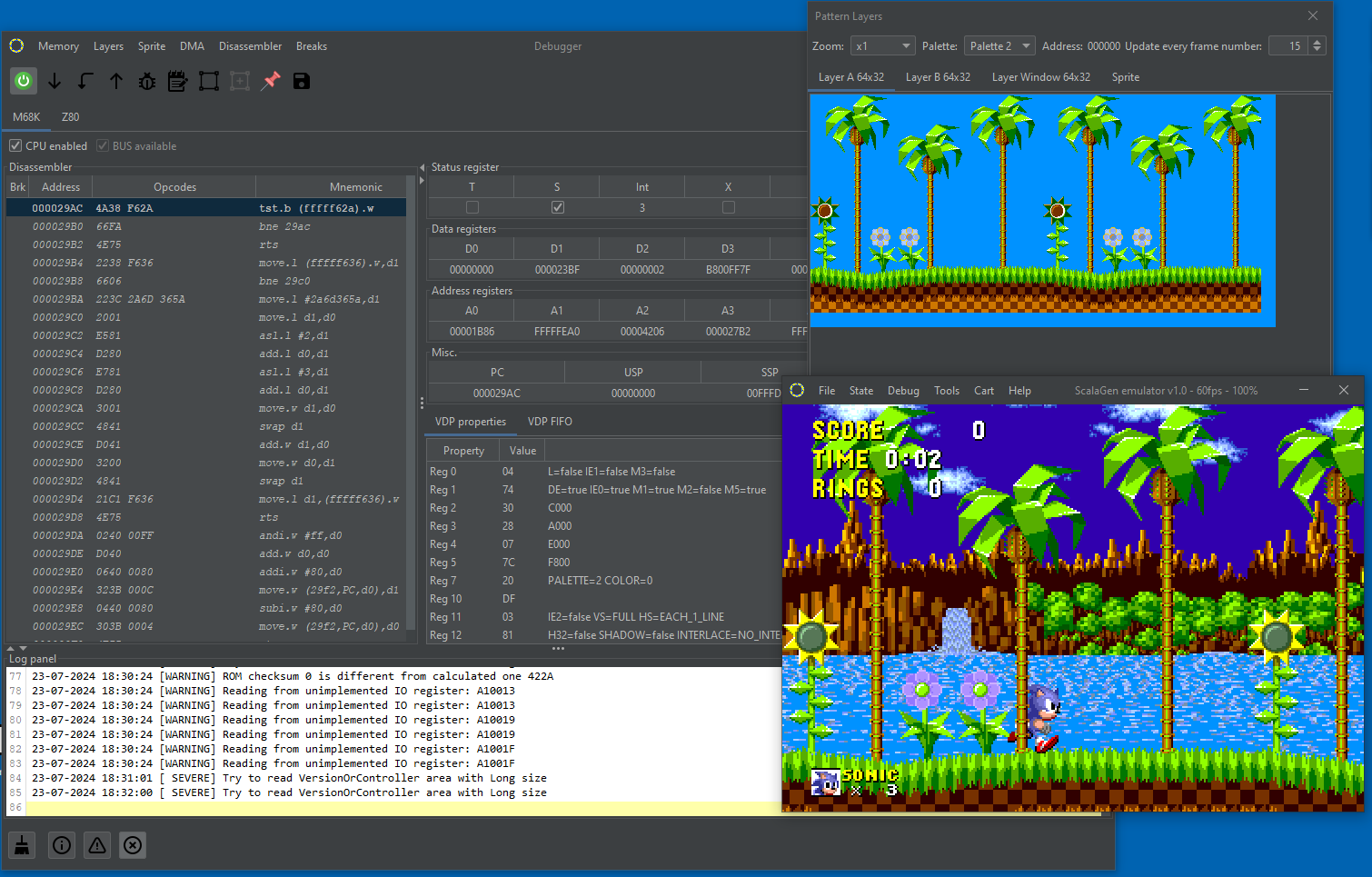The image size is (1372, 877).
Task: Open the DMA menu
Action: [x=192, y=45]
